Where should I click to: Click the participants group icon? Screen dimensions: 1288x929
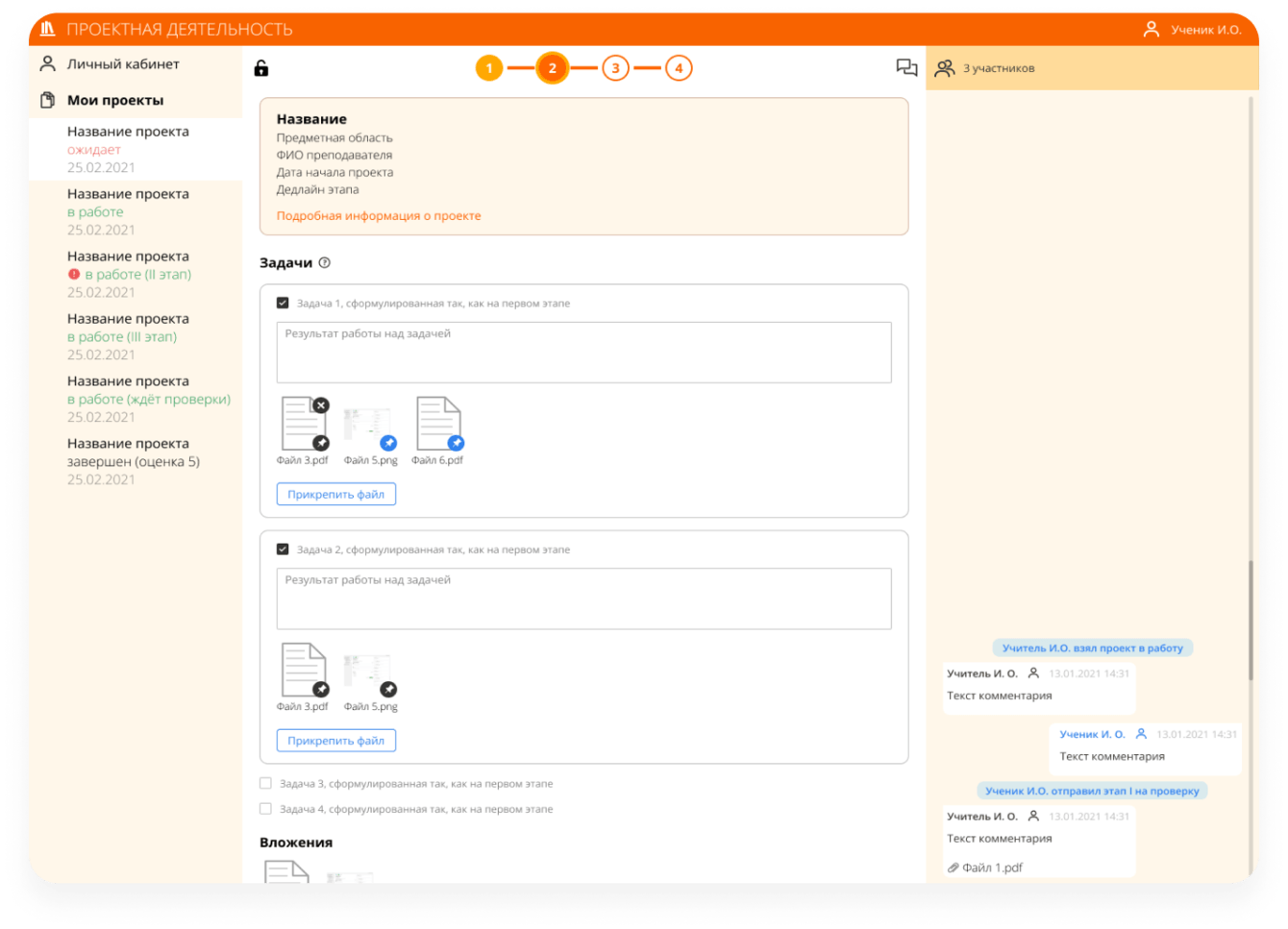coord(945,68)
